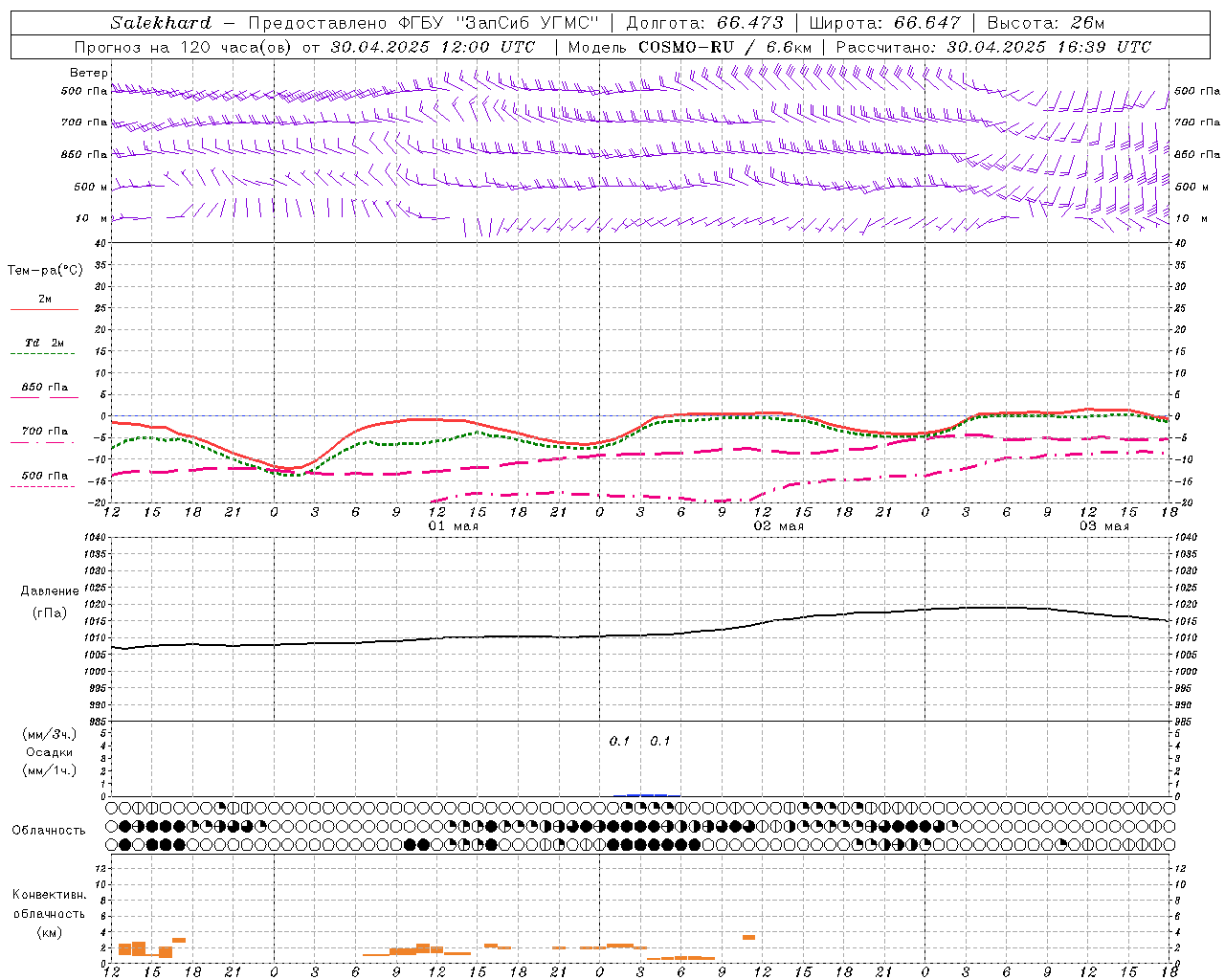Click the dashed line sample under Td 2м
Screen dimensions: 1225x980
42,354
